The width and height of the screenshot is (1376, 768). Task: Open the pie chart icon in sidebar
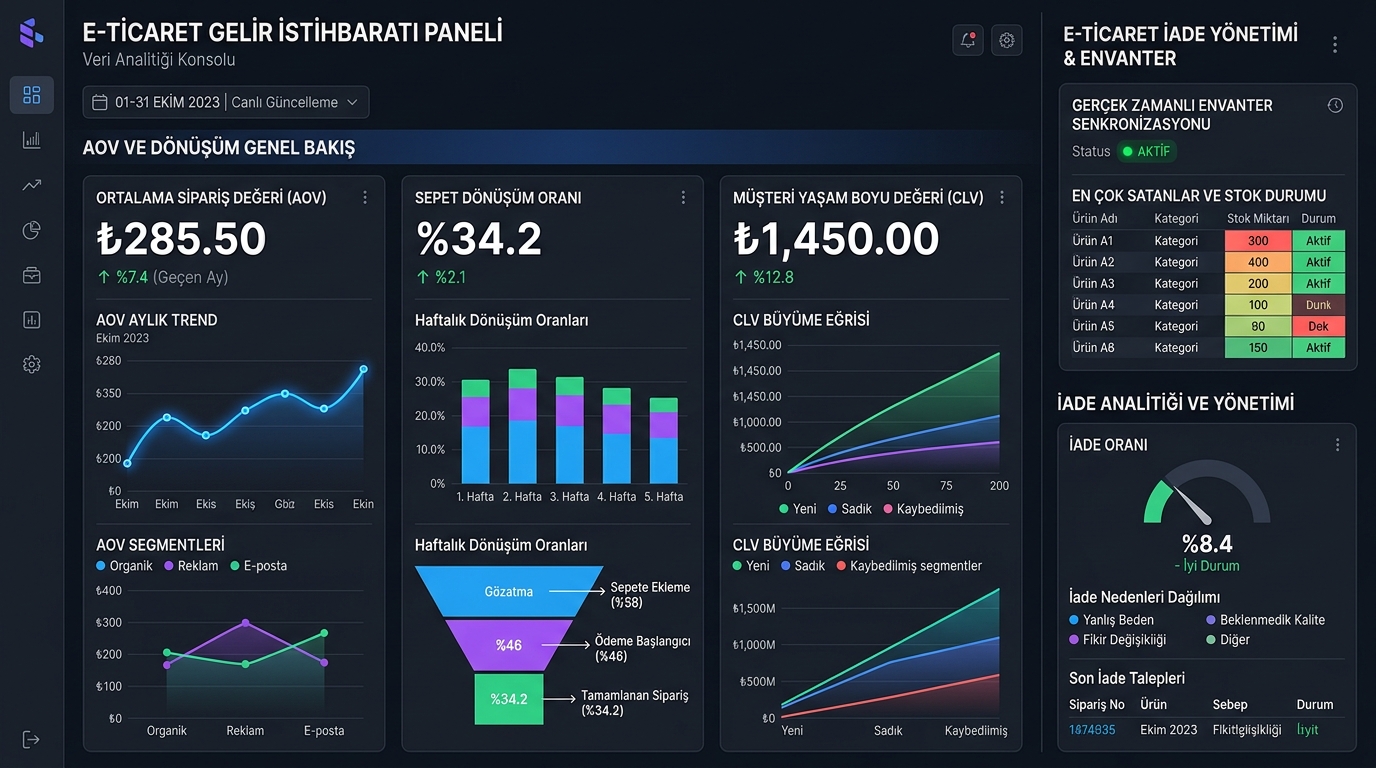[x=31, y=231]
